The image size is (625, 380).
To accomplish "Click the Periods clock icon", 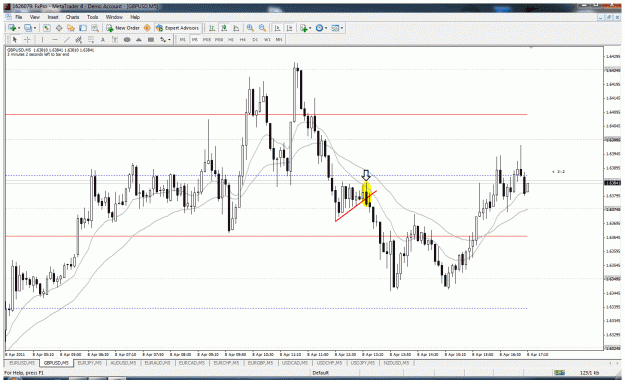I will 319,28.
